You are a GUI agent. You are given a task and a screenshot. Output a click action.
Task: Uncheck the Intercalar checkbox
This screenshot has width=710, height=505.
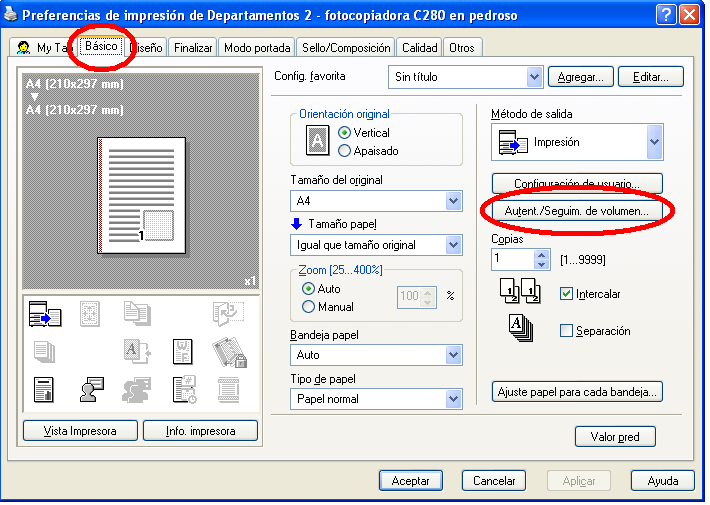coord(566,293)
